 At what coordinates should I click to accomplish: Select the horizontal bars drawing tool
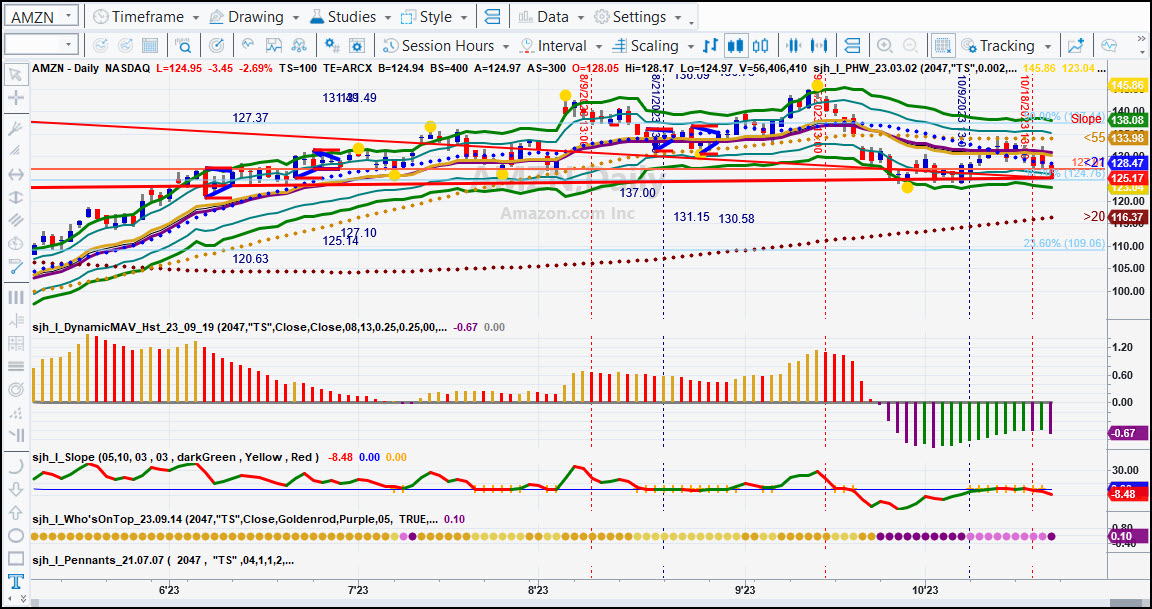coord(15,367)
